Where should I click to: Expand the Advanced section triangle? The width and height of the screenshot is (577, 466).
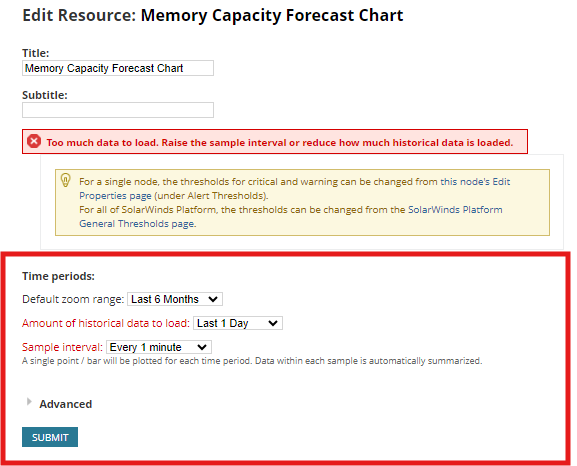pos(29,402)
